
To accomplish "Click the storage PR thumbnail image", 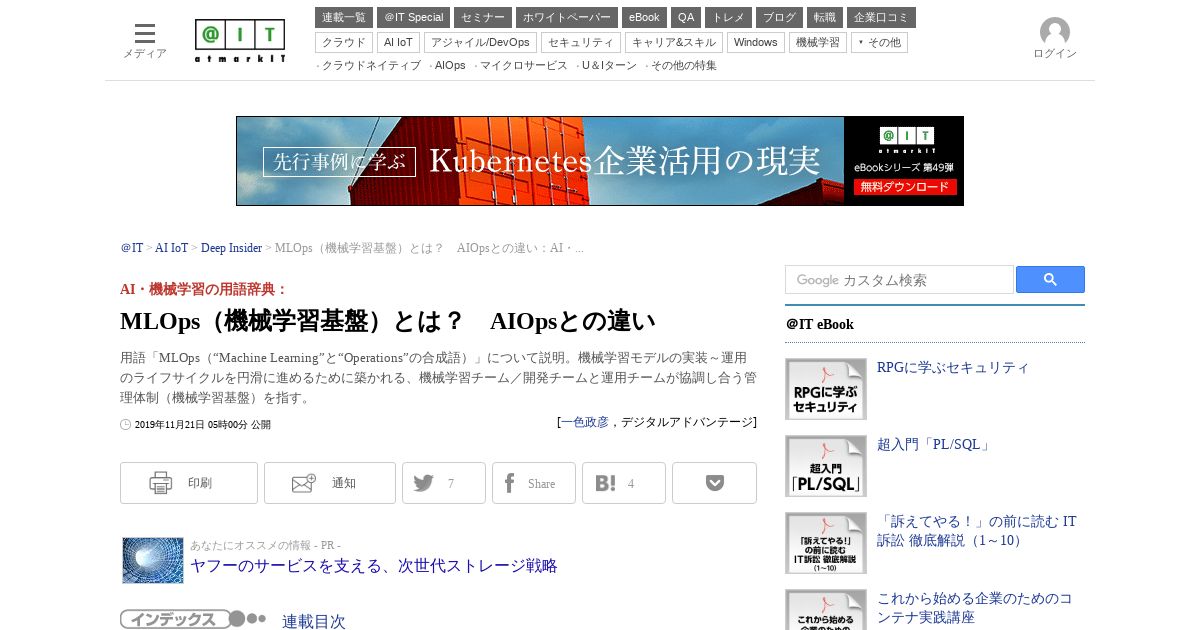I will (x=153, y=560).
